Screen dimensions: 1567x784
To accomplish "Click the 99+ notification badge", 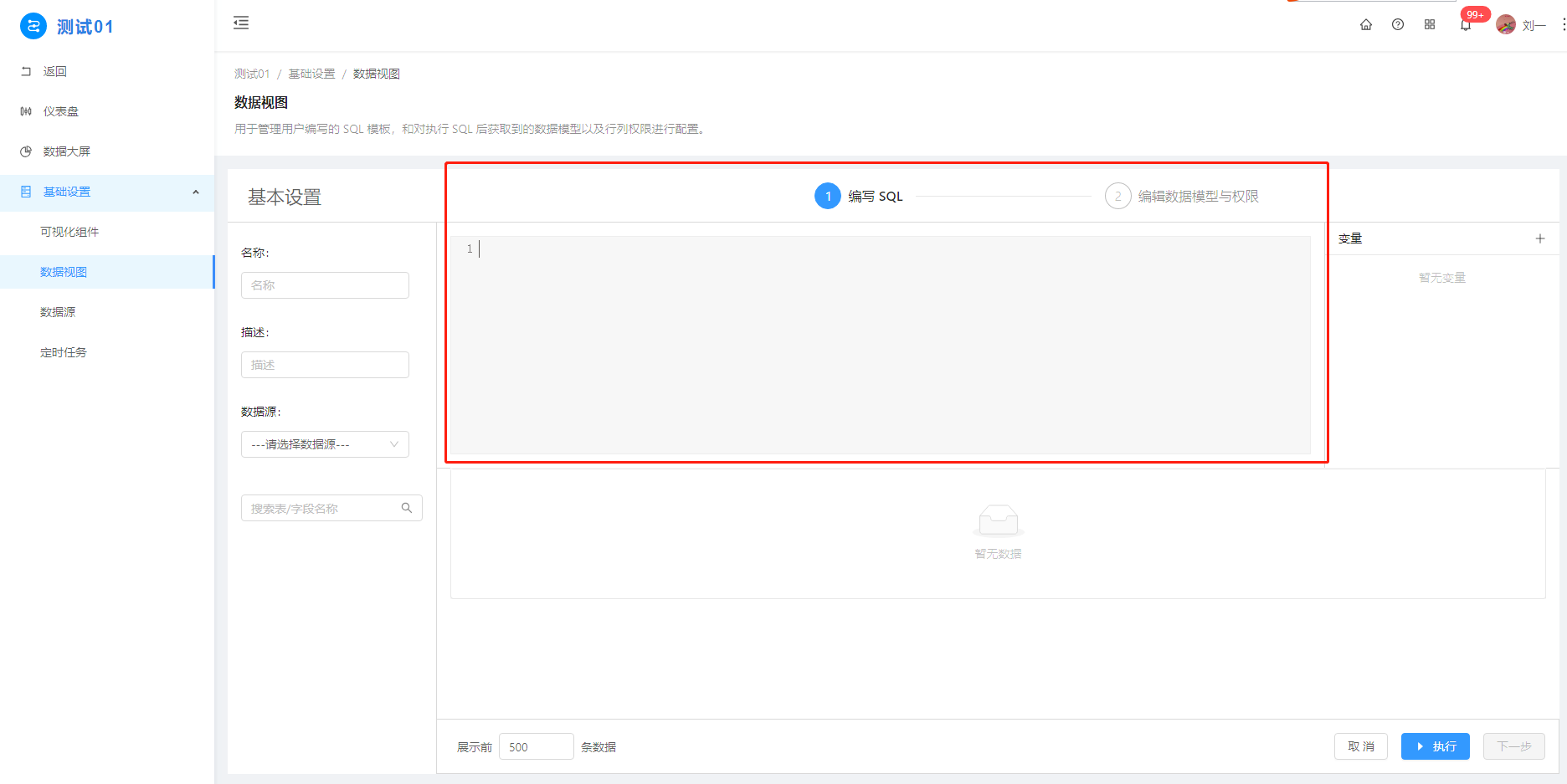I will [1475, 14].
